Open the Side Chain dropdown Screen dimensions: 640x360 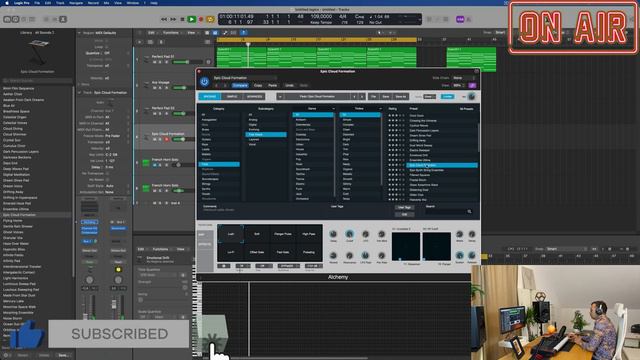[x=464, y=78]
